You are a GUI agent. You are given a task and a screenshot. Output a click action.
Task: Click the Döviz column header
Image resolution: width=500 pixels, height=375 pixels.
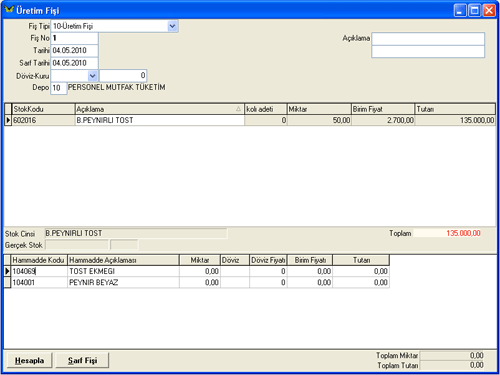[235, 260]
